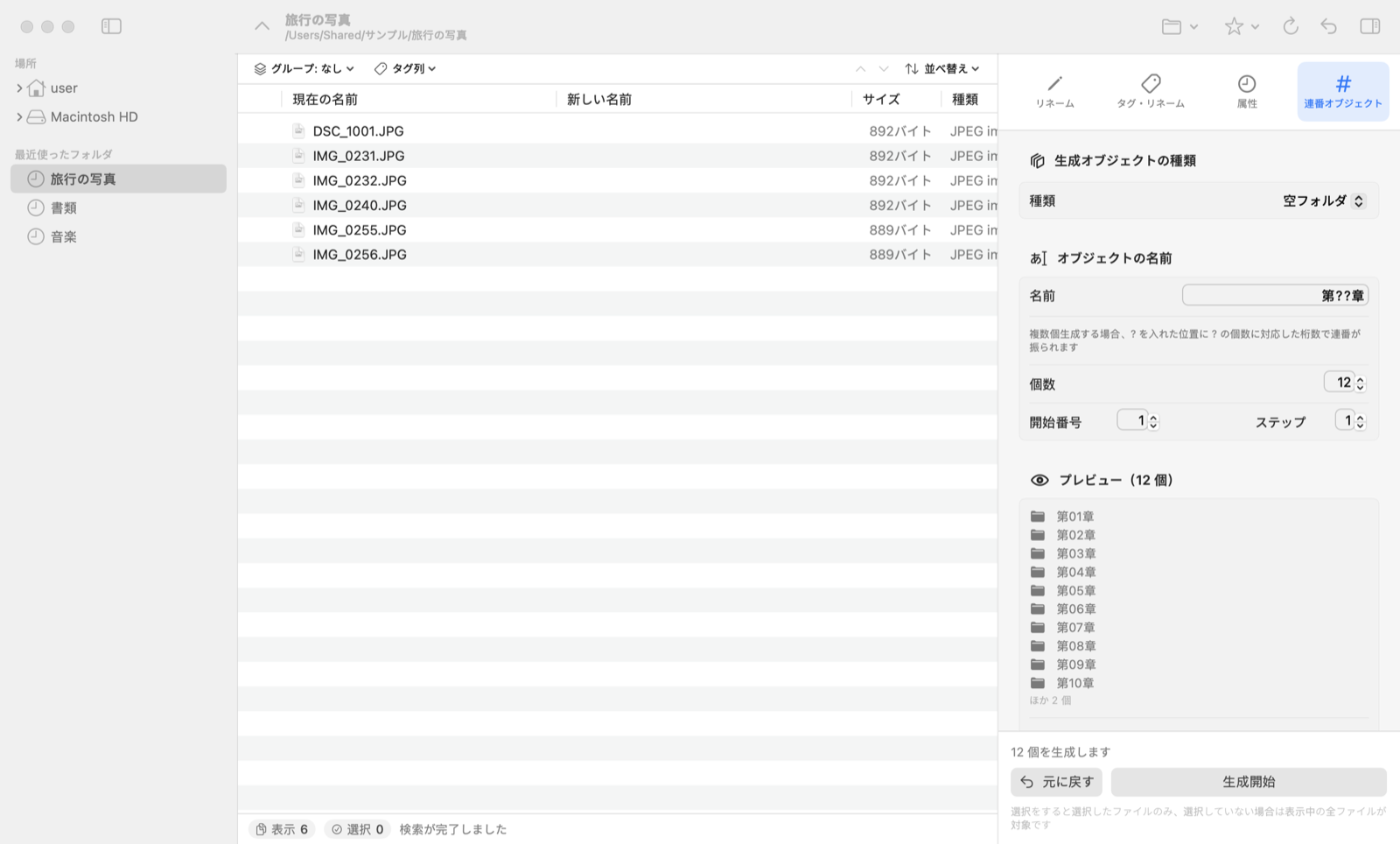Viewport: 1400px width, 844px height.
Task: Open the recent folder 書類
Action: point(118,207)
